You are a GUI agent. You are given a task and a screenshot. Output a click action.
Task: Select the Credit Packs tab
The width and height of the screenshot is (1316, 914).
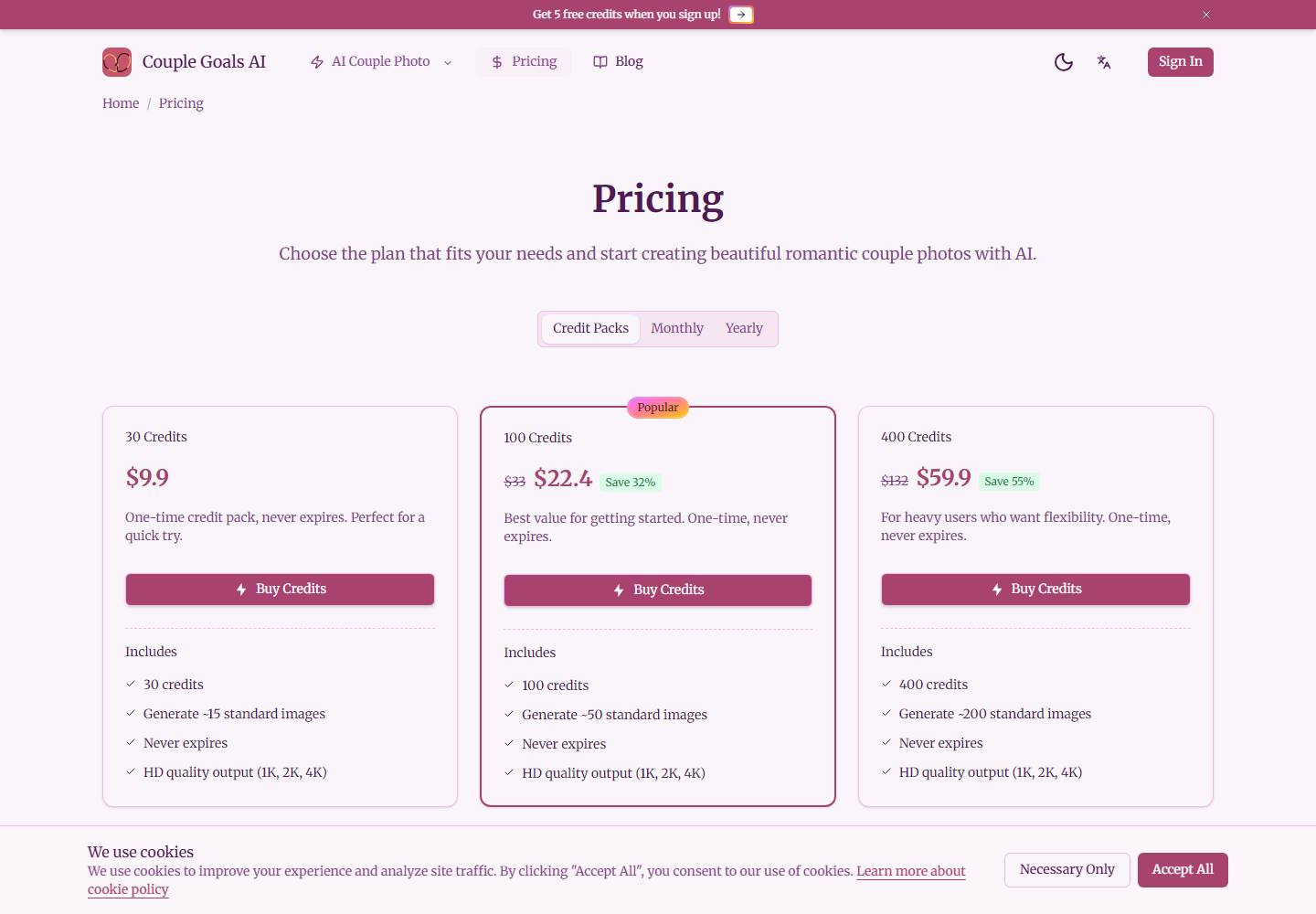[x=590, y=329]
